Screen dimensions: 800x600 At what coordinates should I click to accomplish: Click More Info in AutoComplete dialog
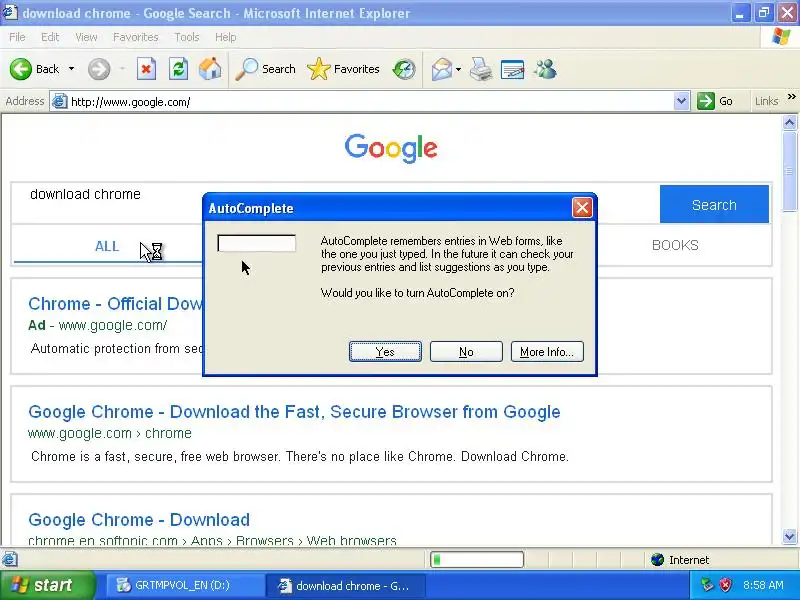pos(547,352)
